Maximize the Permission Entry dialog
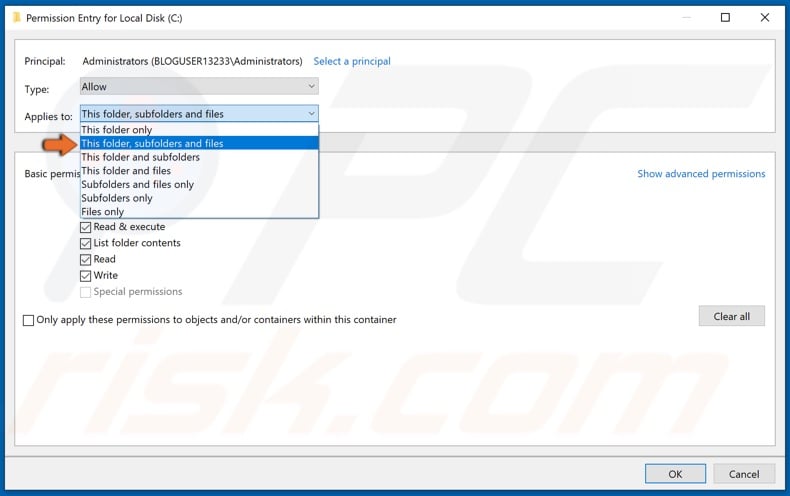790x496 pixels. [x=726, y=18]
